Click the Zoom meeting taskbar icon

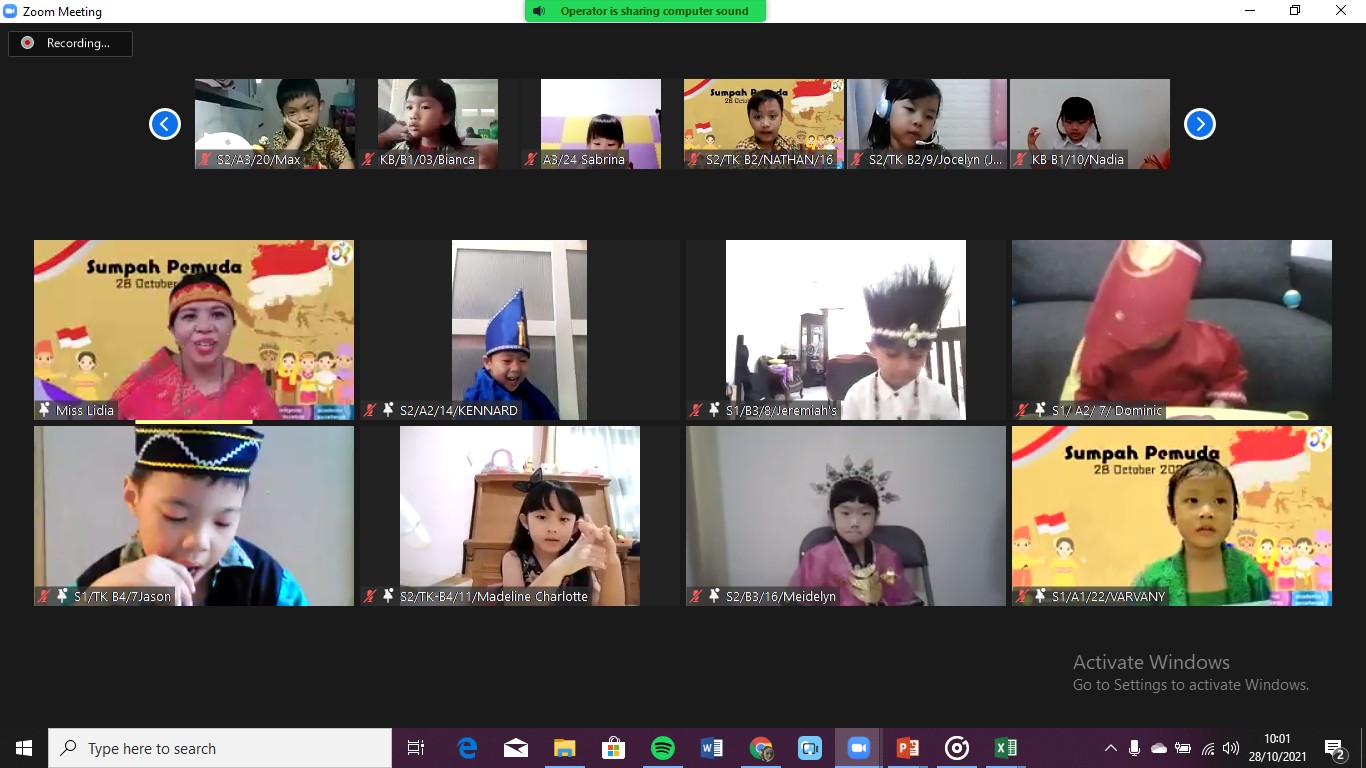pos(858,748)
